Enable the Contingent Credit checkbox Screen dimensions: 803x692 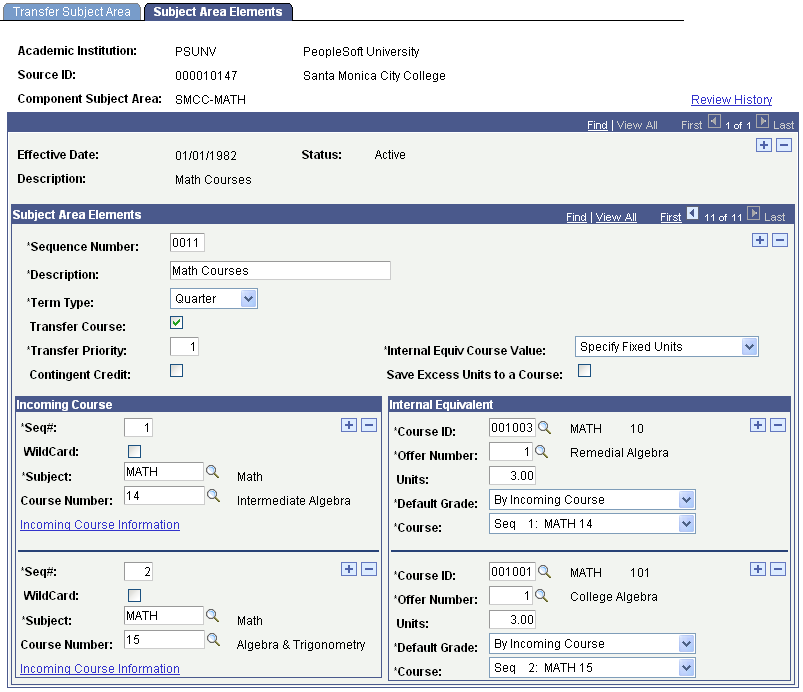(x=176, y=371)
